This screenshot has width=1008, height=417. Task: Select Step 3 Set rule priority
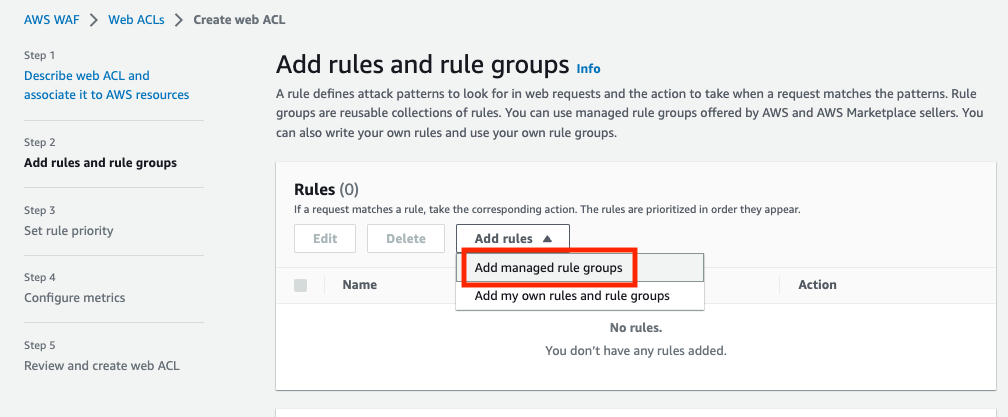pos(69,231)
